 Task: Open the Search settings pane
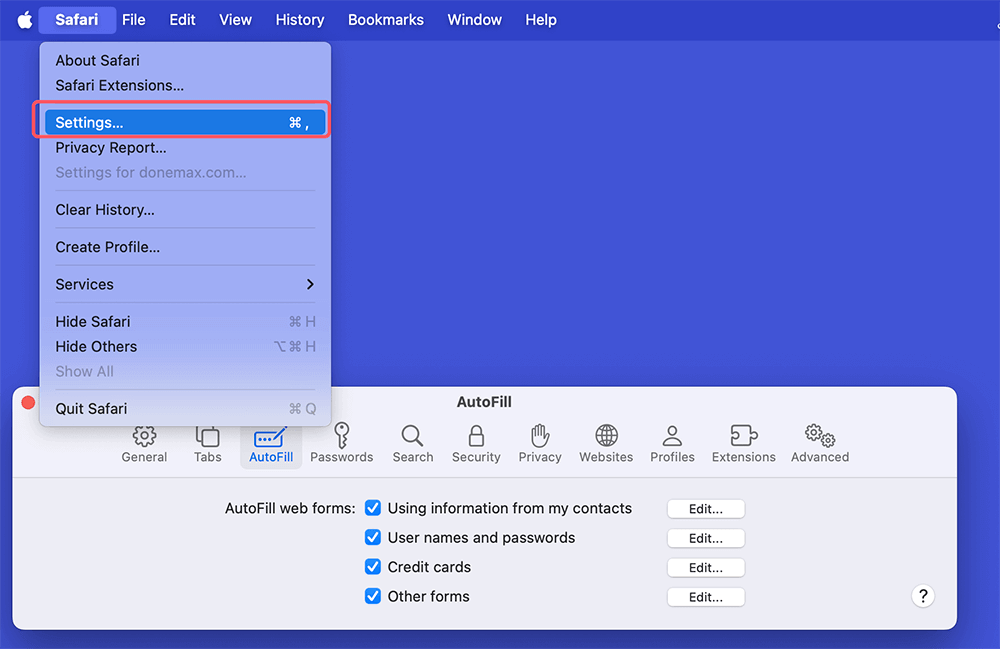pos(412,443)
